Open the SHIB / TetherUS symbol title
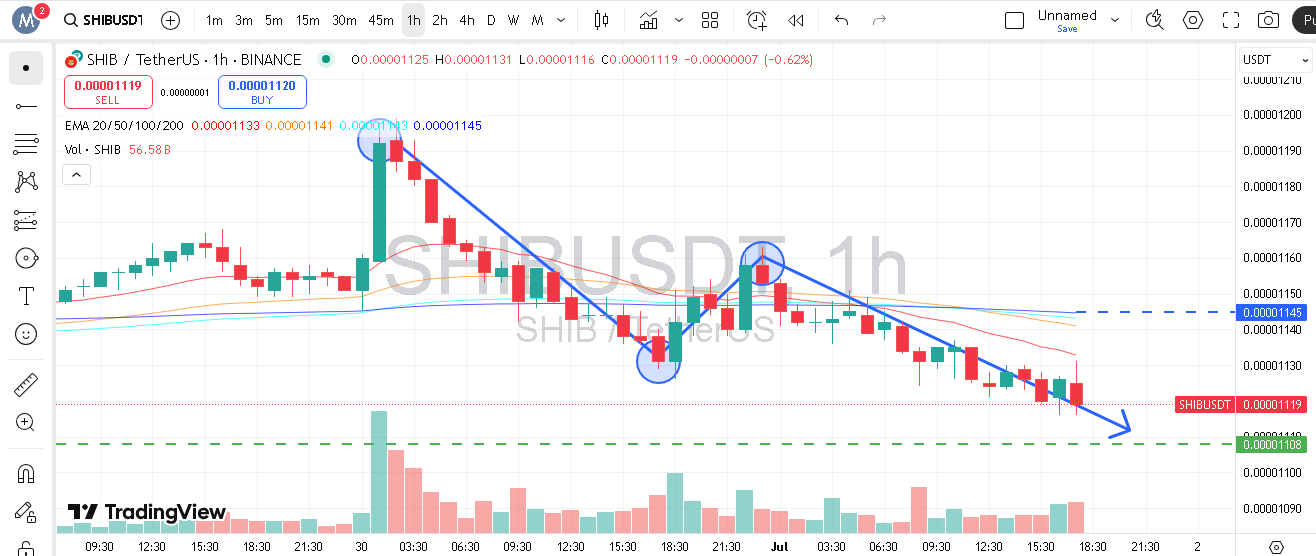This screenshot has height=556, width=1316. [x=192, y=60]
